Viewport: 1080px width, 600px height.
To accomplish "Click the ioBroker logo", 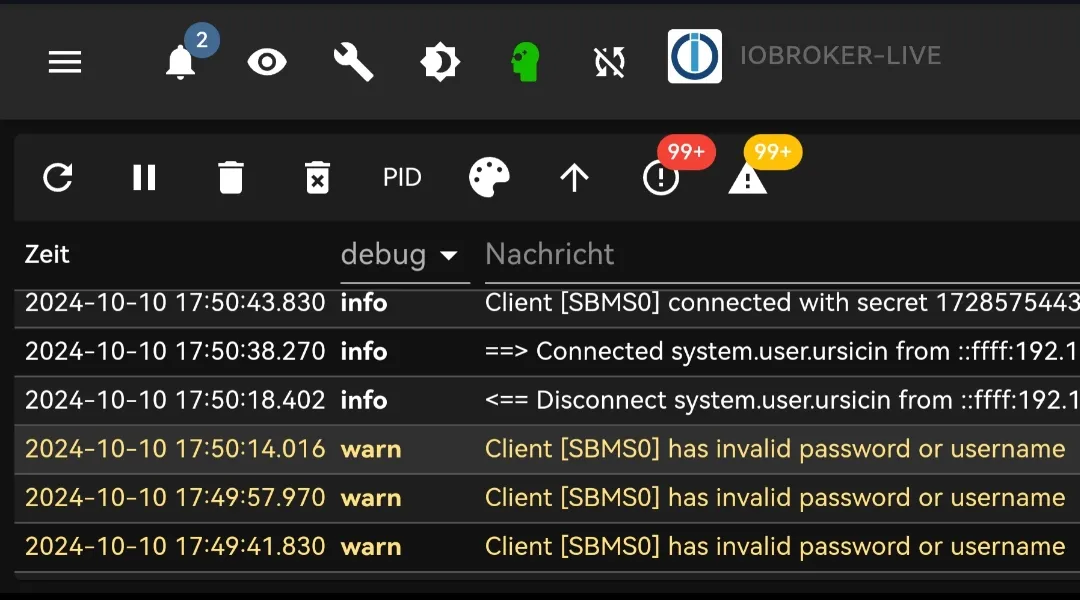I will pyautogui.click(x=695, y=57).
